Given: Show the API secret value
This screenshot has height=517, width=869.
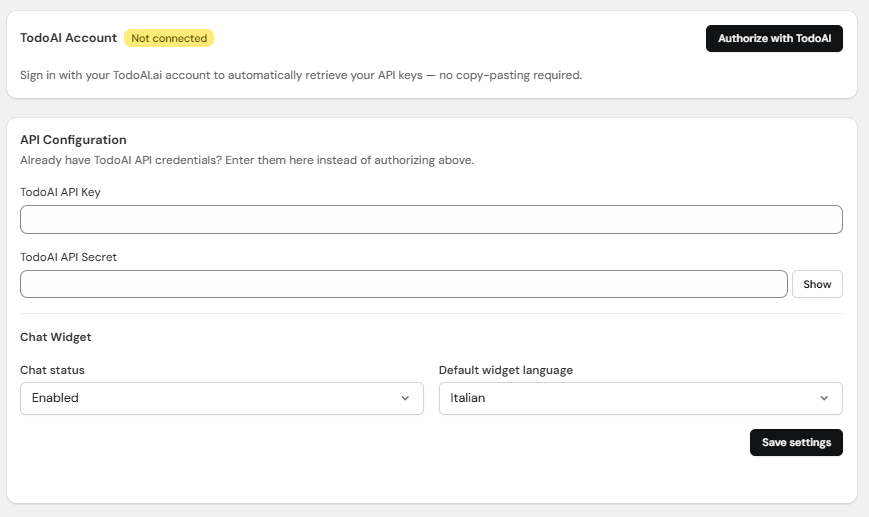Looking at the screenshot, I should tap(817, 284).
